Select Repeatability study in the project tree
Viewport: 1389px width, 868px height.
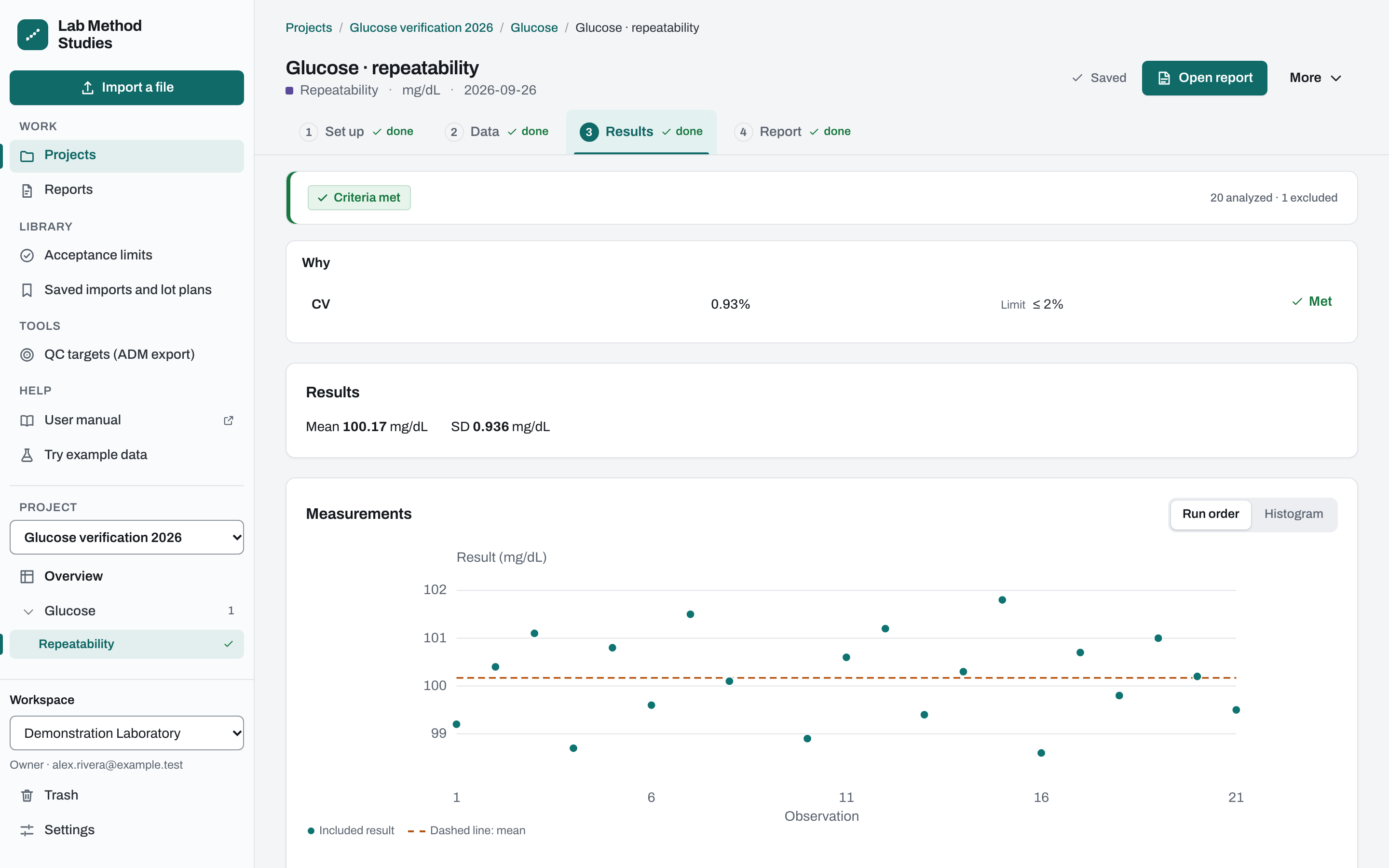coord(127,644)
